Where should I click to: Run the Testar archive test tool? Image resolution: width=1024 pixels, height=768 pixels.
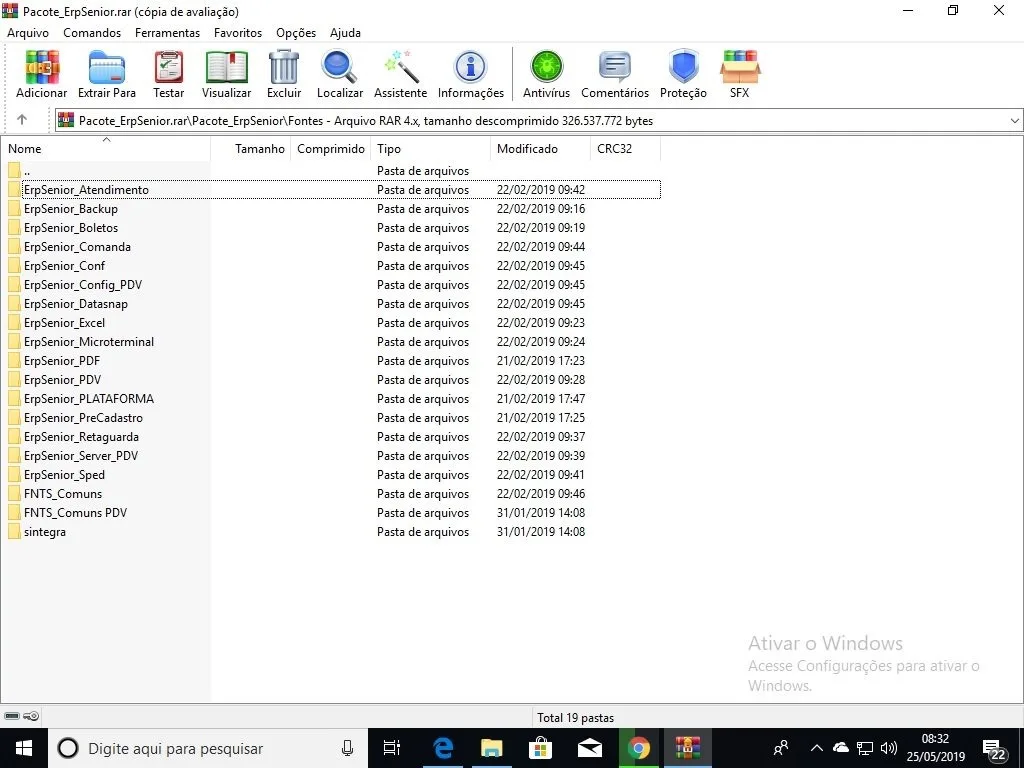tap(168, 74)
